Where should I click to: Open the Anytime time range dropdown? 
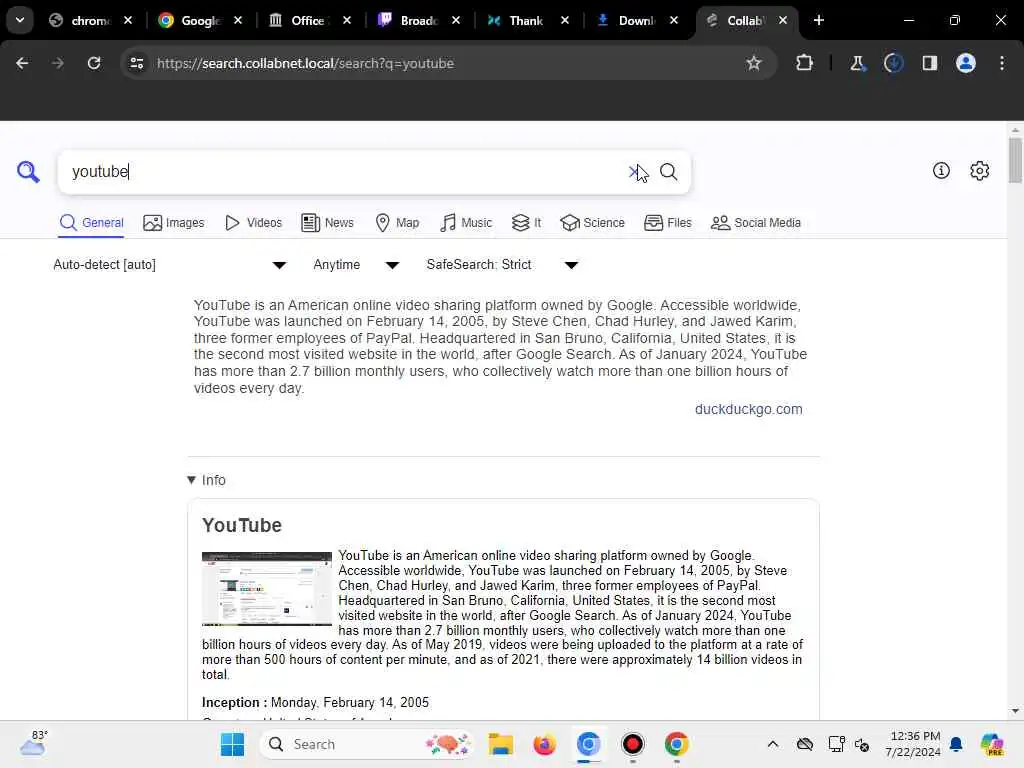[356, 264]
